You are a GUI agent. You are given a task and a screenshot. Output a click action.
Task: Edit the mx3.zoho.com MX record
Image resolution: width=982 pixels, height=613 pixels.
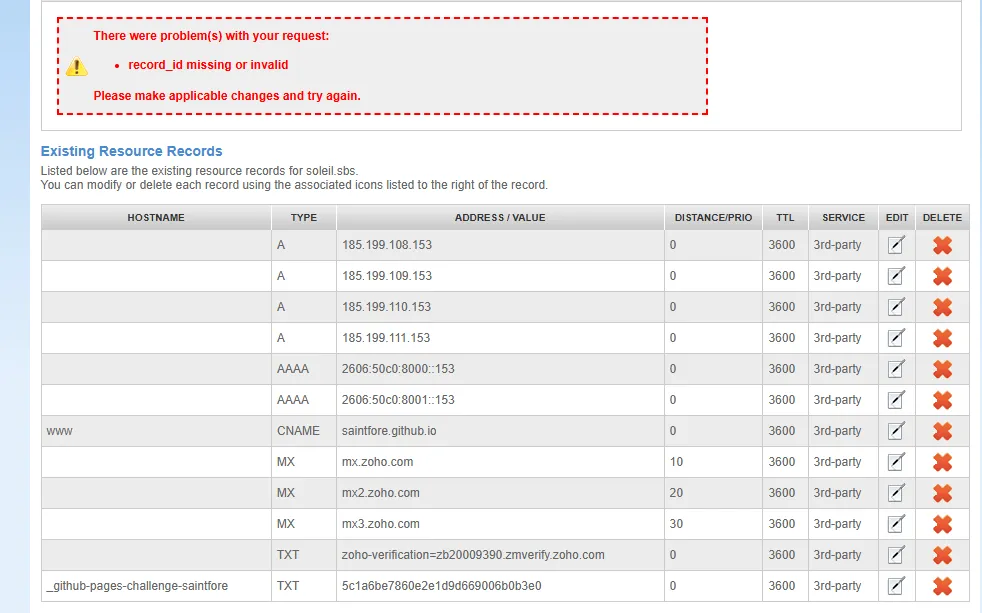coord(896,524)
